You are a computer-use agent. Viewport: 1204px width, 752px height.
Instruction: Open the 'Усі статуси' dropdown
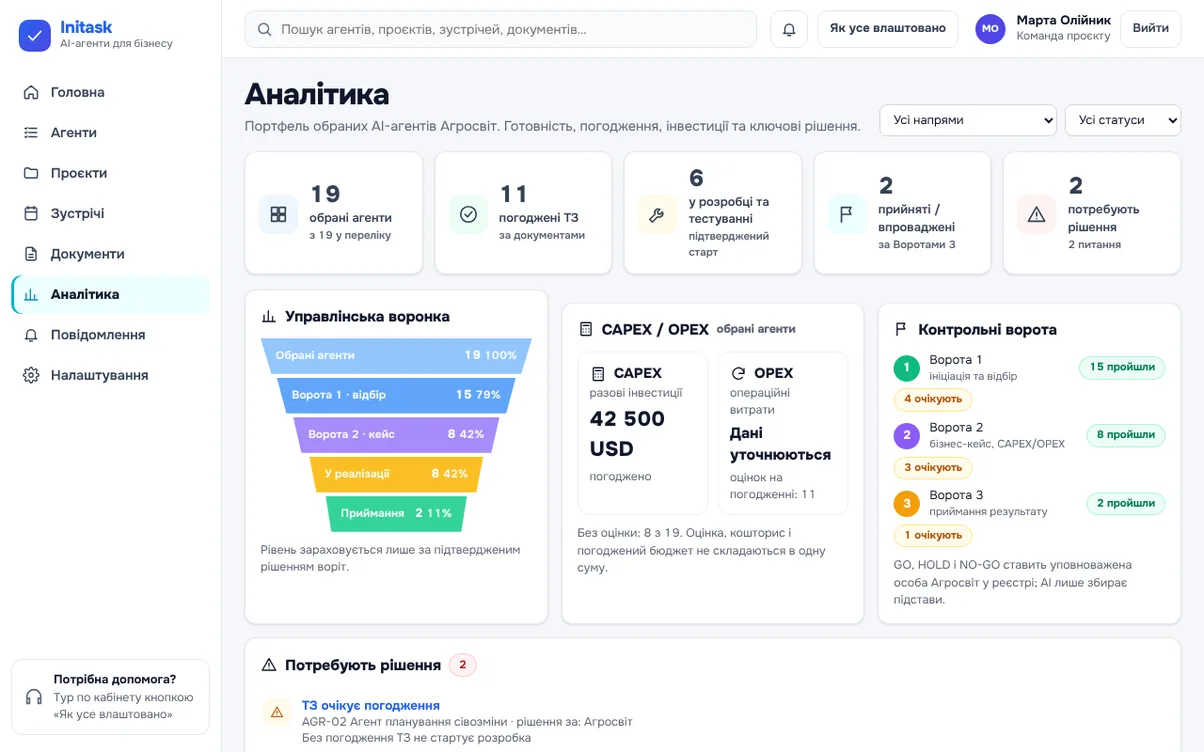pos(1122,120)
